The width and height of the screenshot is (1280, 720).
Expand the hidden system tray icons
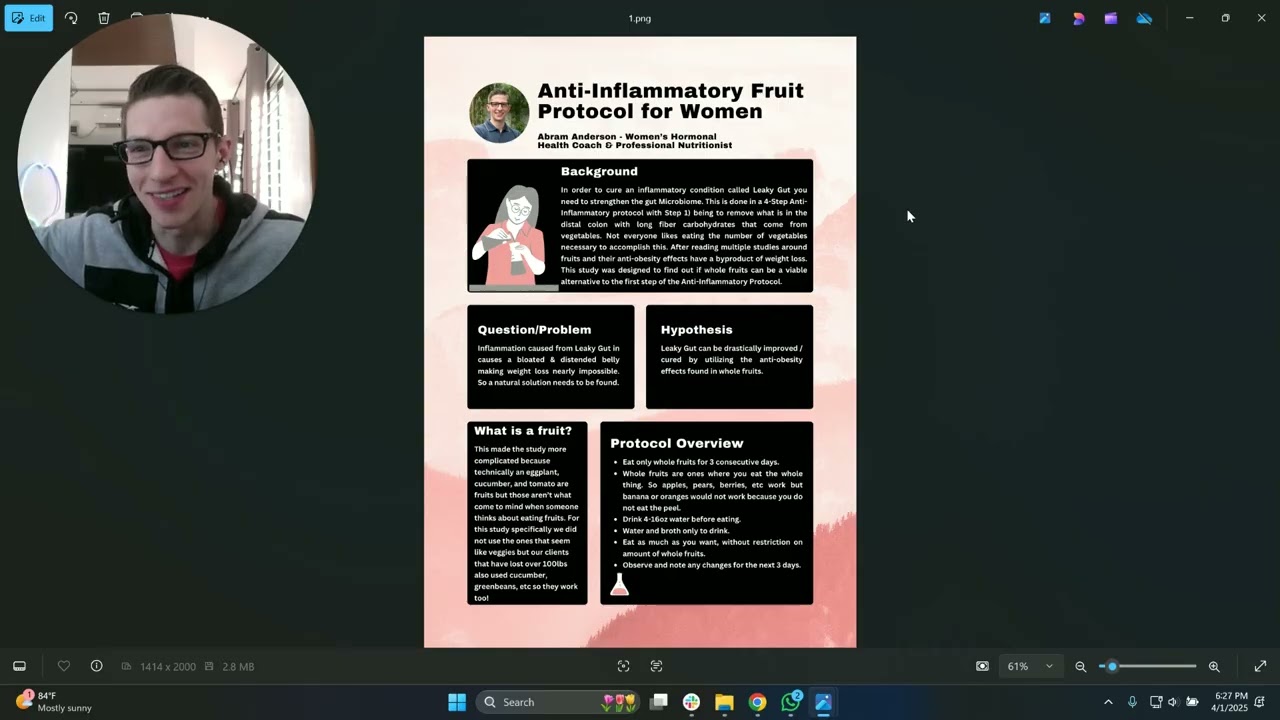1108,702
